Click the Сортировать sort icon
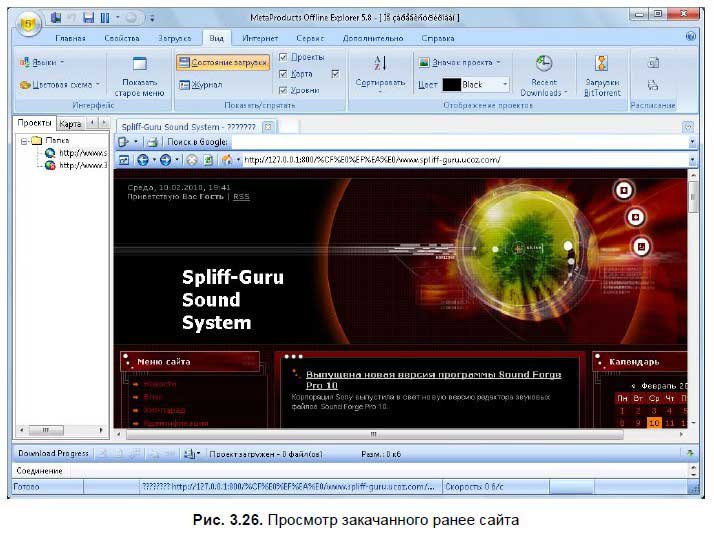This screenshot has height=533, width=714. click(379, 63)
